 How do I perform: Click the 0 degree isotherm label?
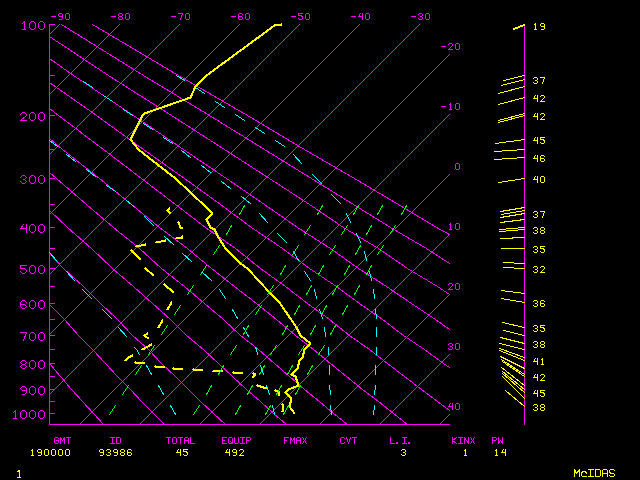pos(457,167)
